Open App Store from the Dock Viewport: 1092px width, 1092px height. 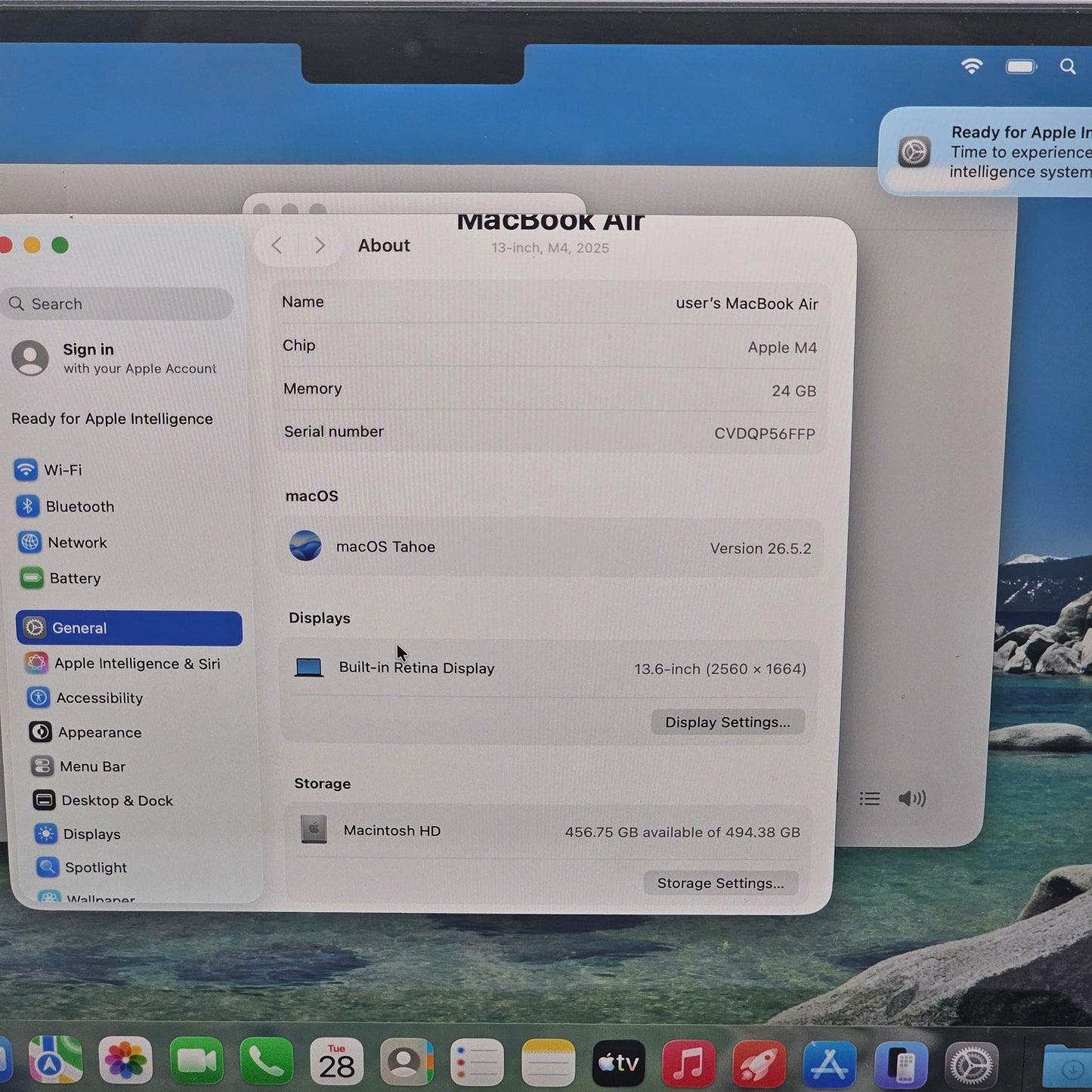(830, 1066)
